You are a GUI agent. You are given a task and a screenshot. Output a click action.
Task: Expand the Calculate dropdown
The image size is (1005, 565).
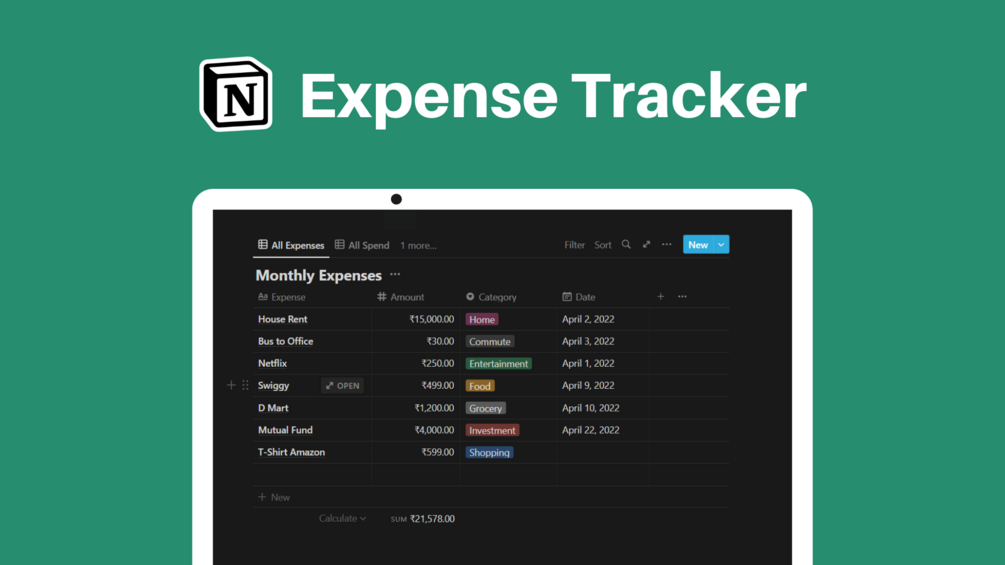click(343, 518)
